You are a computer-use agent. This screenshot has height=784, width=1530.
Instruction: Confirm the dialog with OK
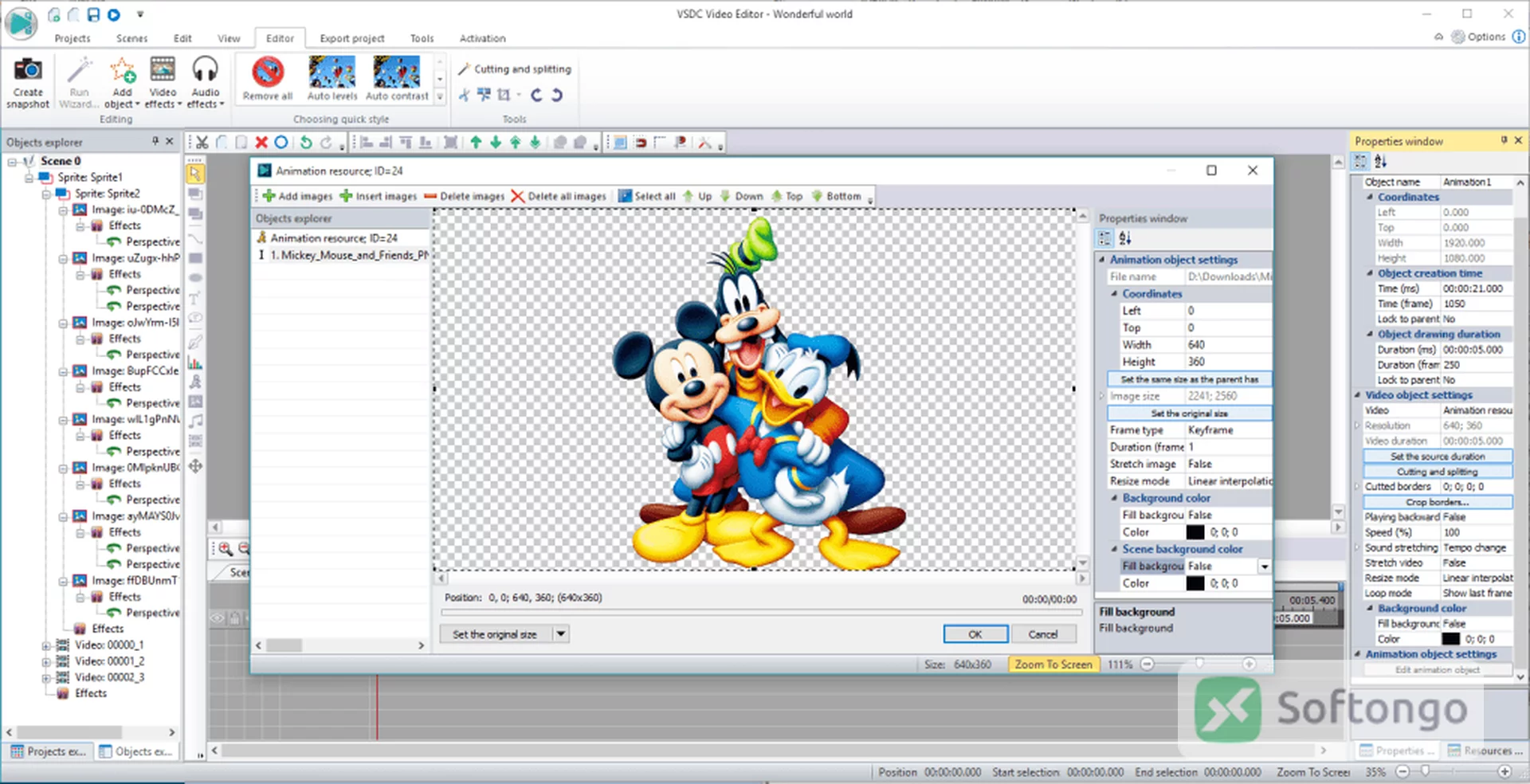click(975, 634)
